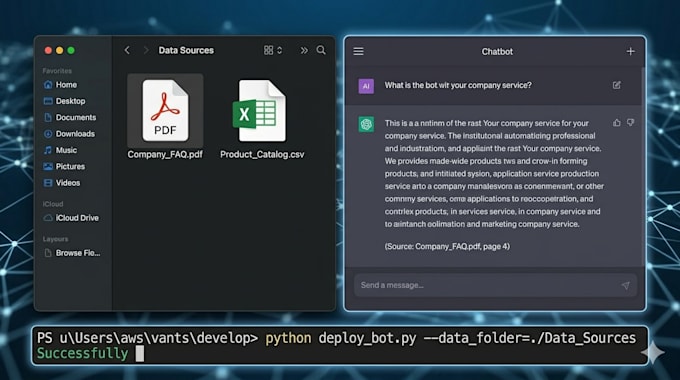Open the Finder icon view switcher

pos(273,50)
